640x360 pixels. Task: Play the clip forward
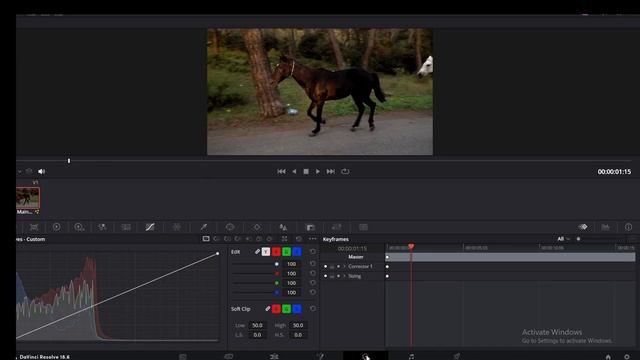click(x=318, y=171)
